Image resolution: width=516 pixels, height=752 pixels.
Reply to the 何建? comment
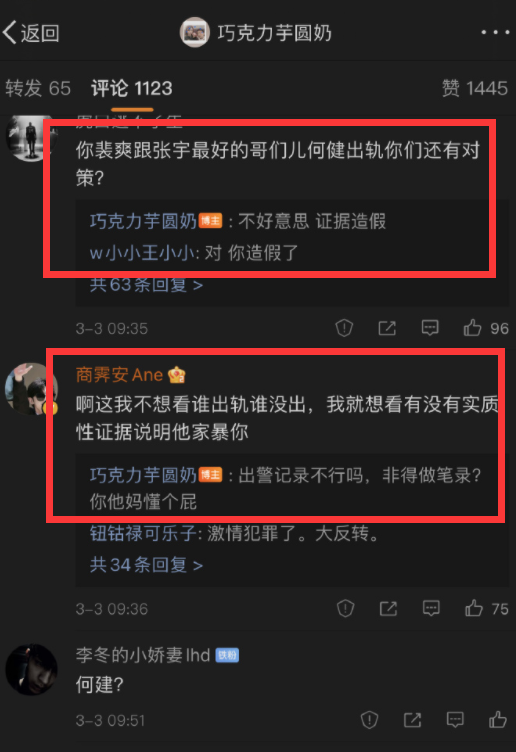455,719
